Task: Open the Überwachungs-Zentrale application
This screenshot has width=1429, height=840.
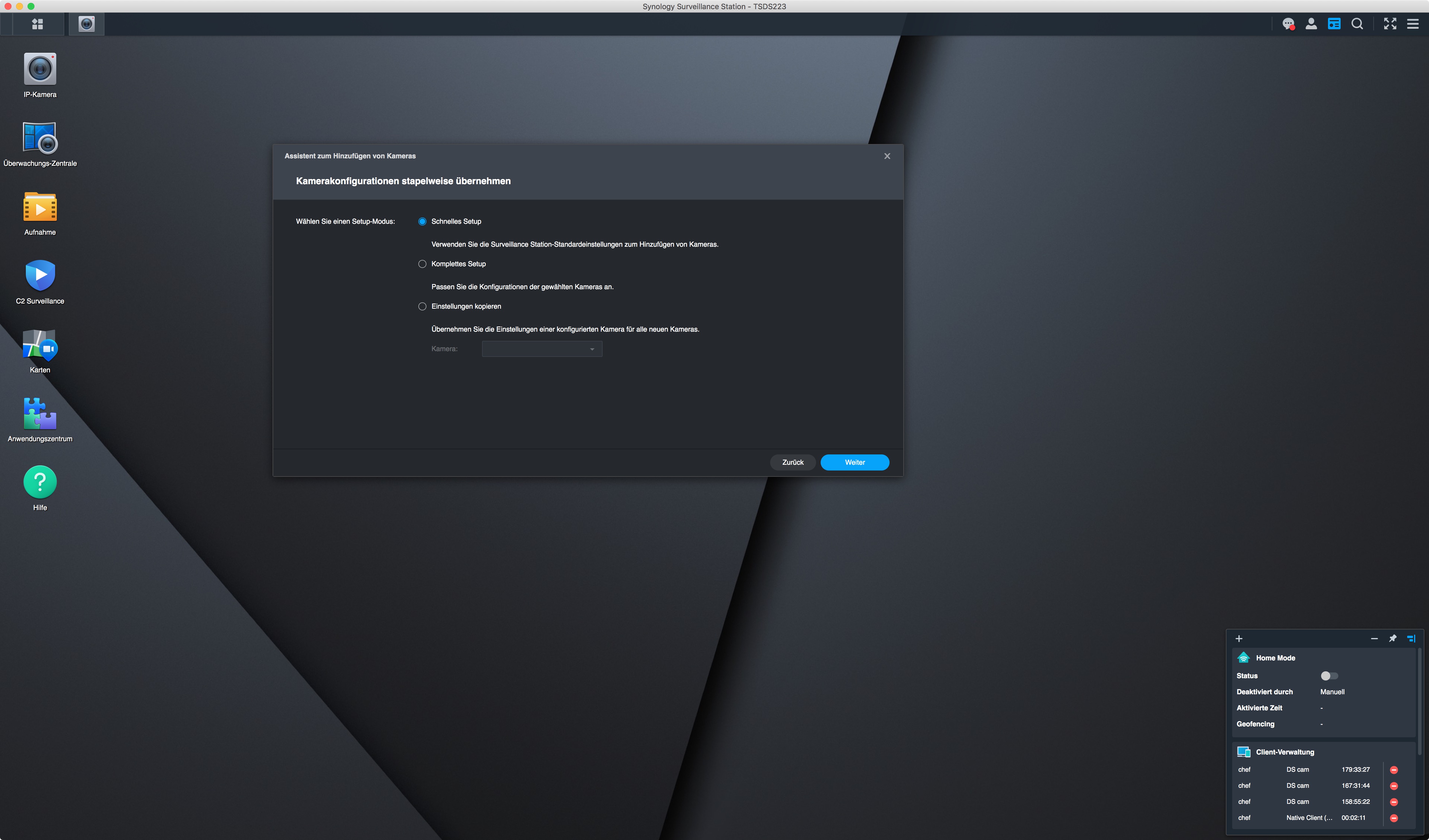Action: tap(40, 138)
